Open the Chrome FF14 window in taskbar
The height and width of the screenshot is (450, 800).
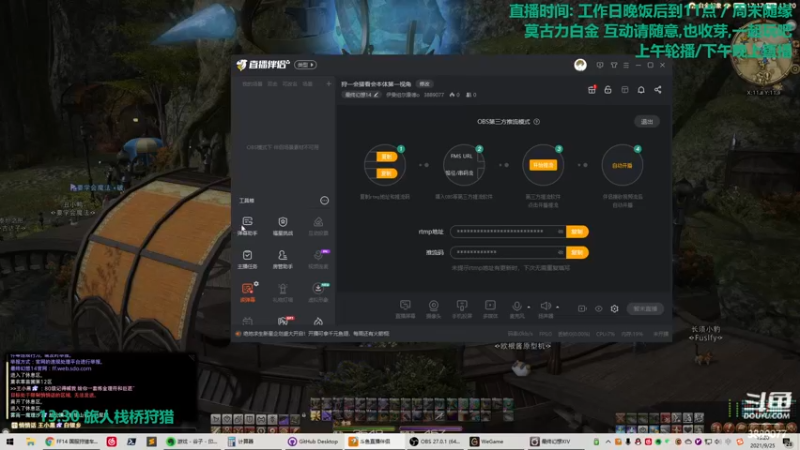pos(71,441)
